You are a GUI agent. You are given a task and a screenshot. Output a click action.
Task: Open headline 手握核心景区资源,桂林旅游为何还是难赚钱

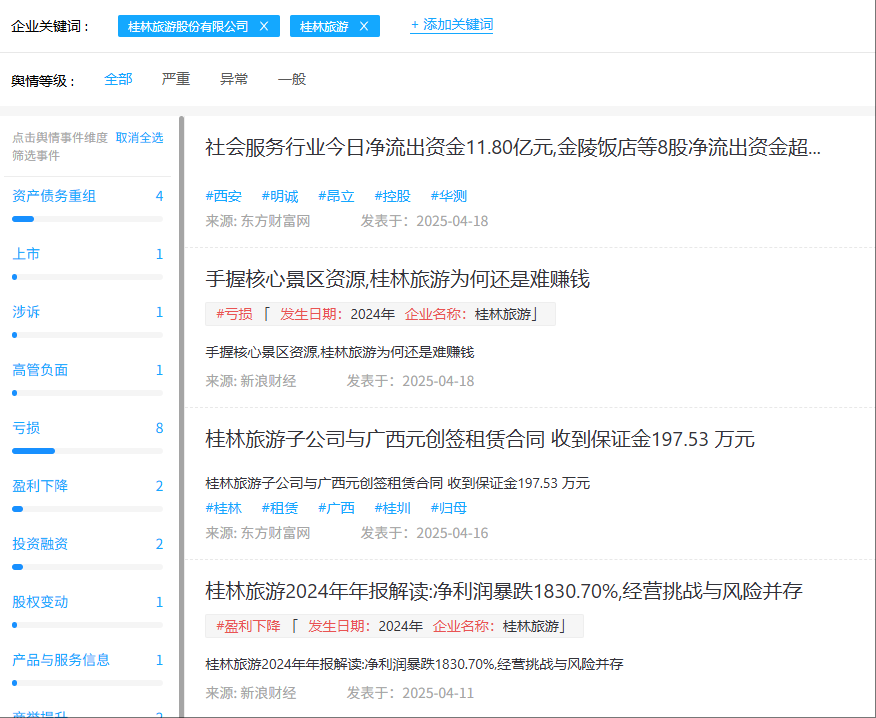click(397, 279)
